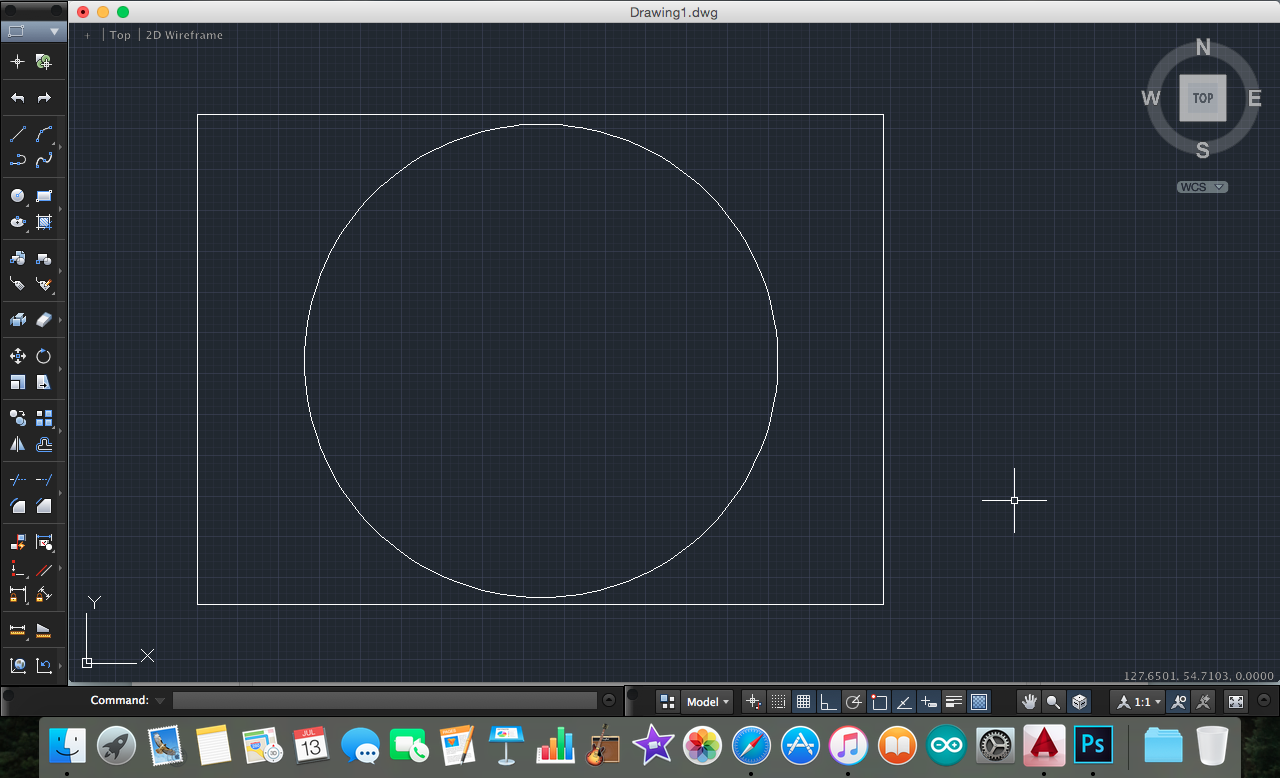Toggle Polar tracking in status bar
The height and width of the screenshot is (778, 1280).
853,702
